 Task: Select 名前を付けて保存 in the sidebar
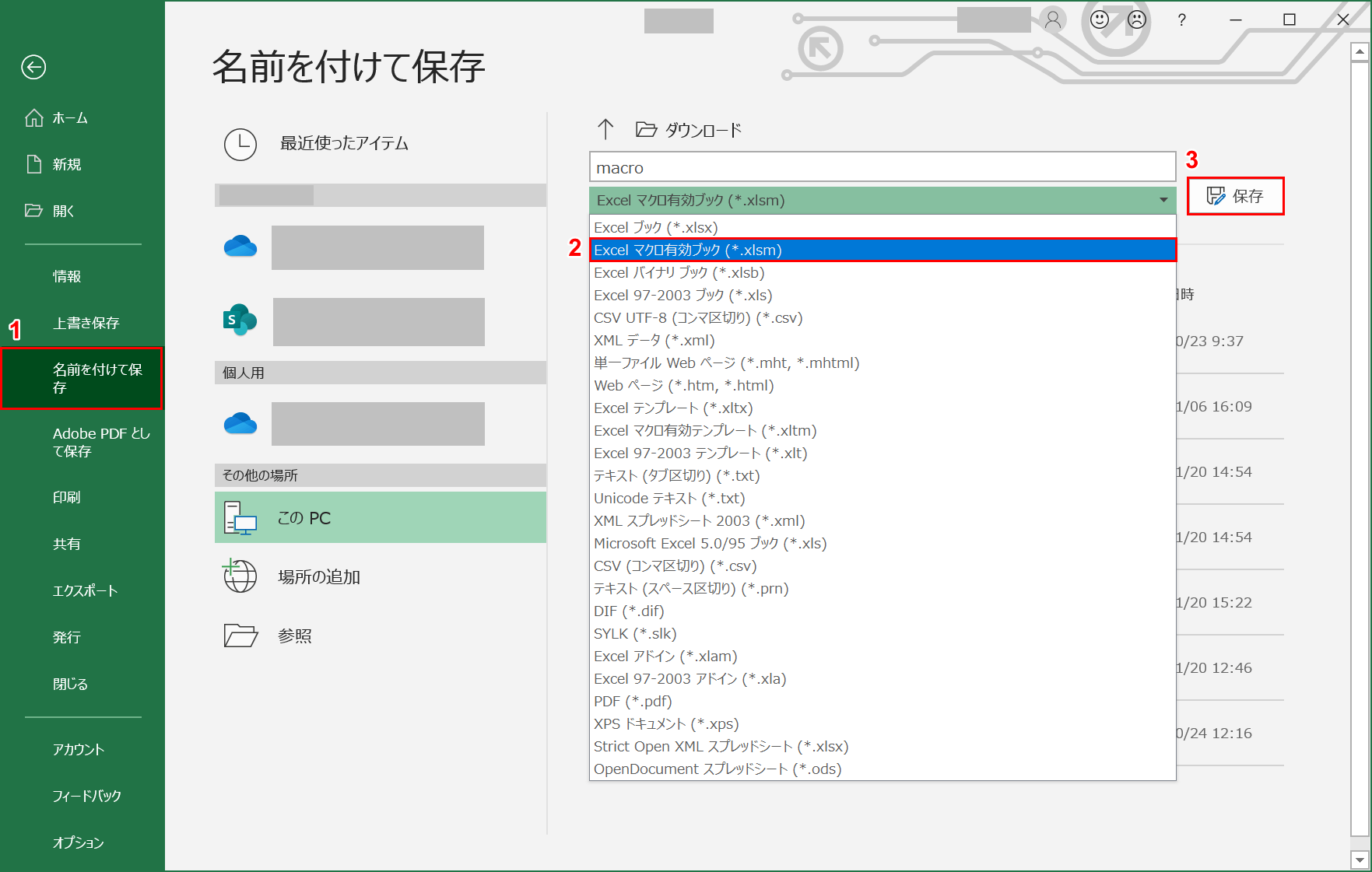[x=82, y=378]
